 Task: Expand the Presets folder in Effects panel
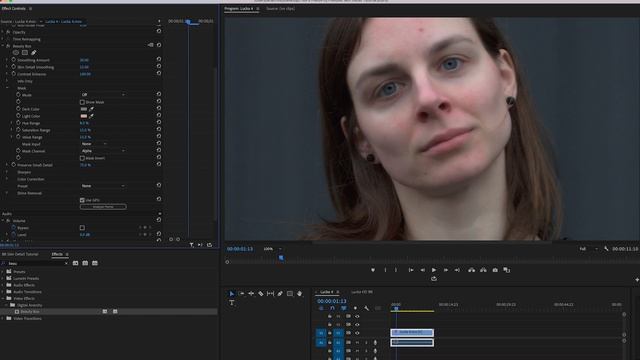click(x=3, y=271)
